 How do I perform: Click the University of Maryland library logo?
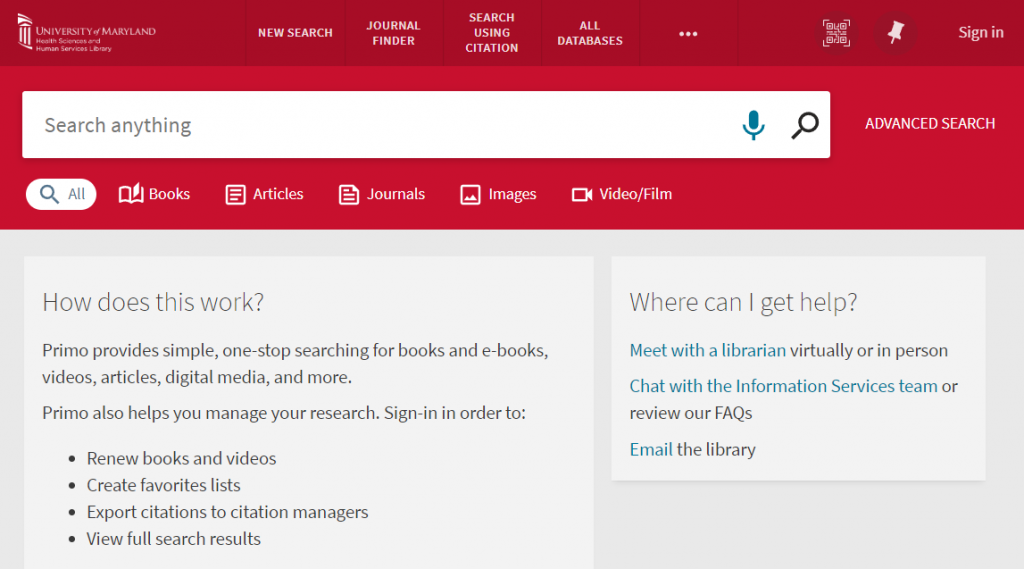87,33
